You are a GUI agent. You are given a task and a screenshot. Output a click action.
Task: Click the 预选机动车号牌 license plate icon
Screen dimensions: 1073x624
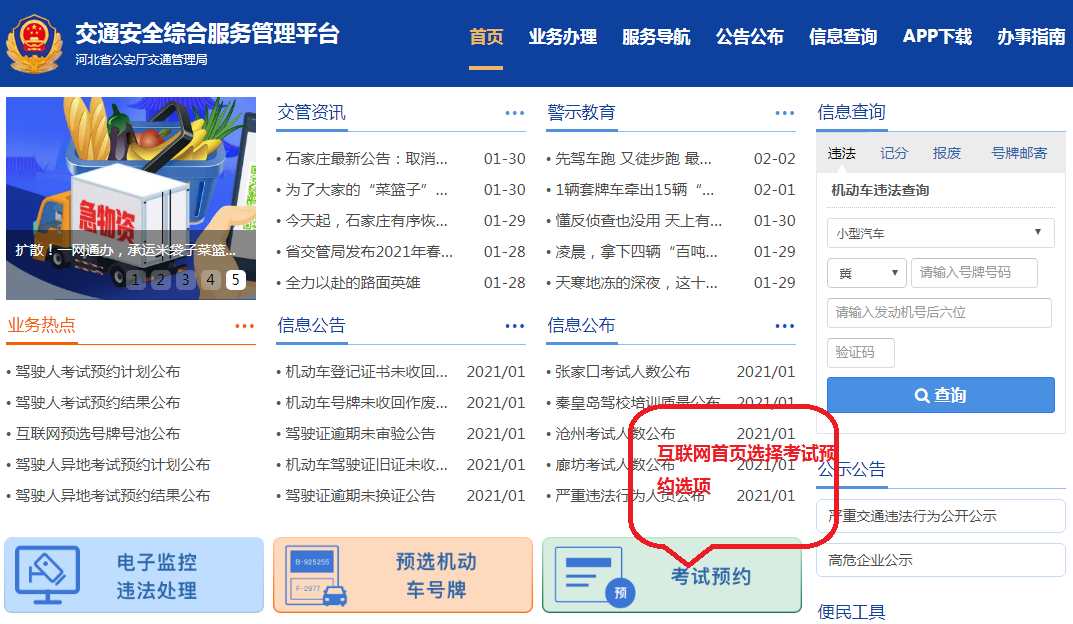316,576
